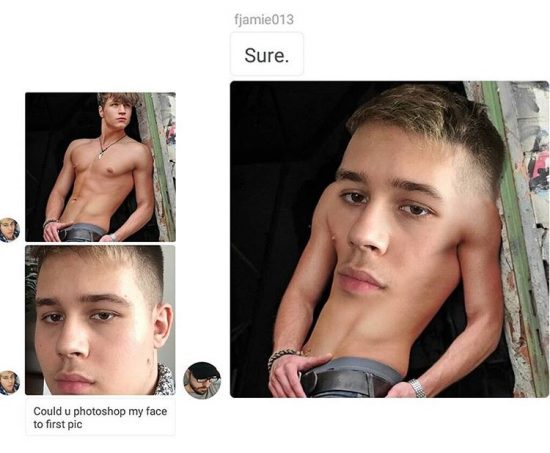The height and width of the screenshot is (453, 550).
Task: Open the fjamie013 username profile
Action: click(x=264, y=19)
